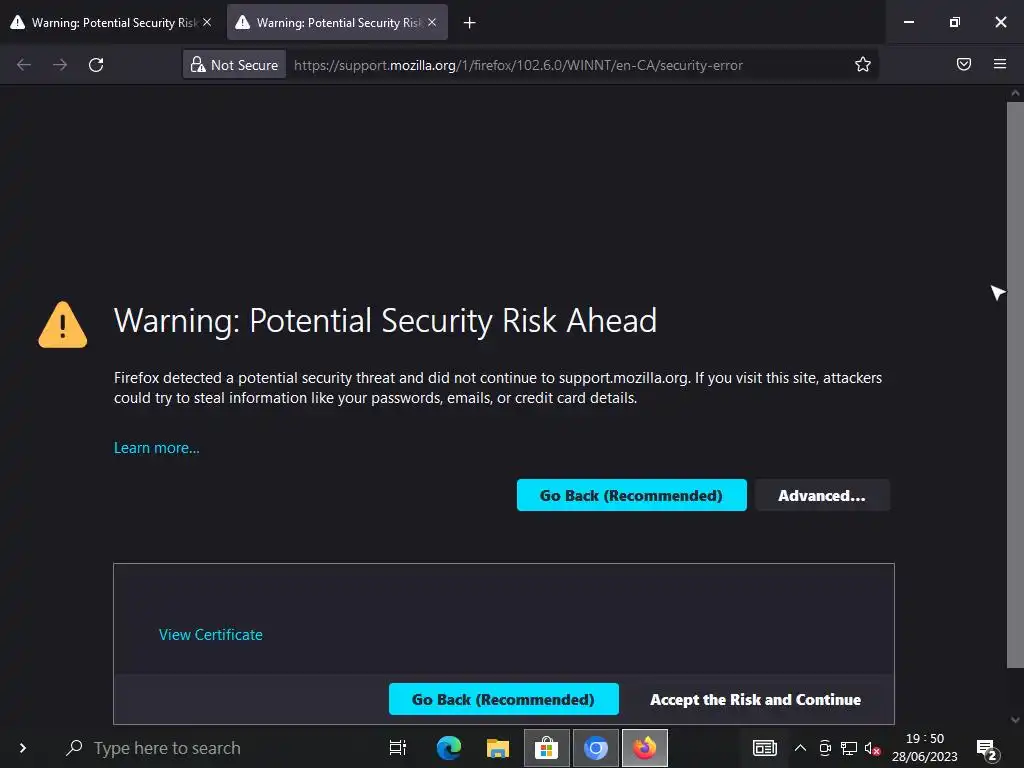
Task: Open the Firefox application menu
Action: pos(999,64)
